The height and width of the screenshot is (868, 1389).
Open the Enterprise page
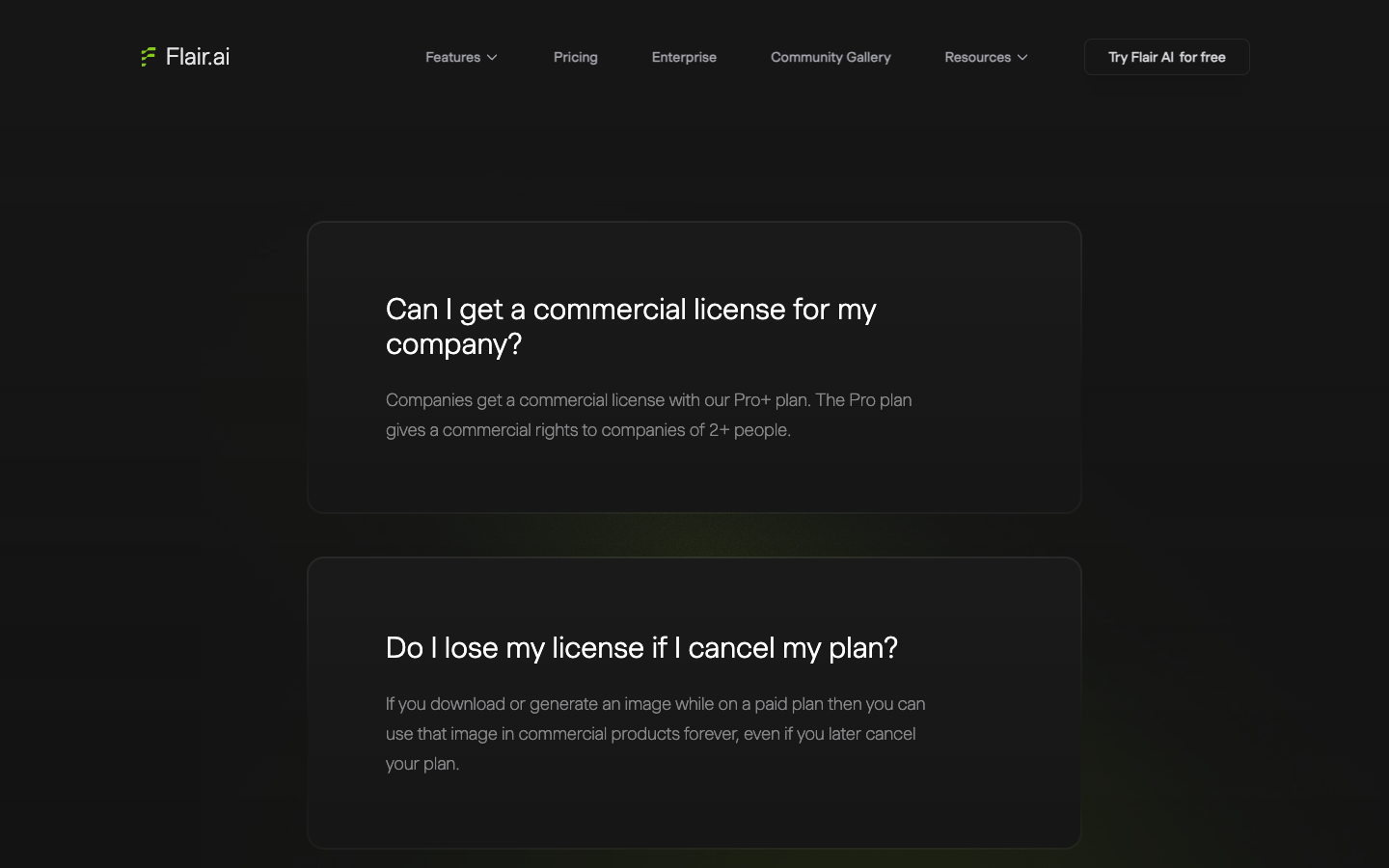click(x=684, y=57)
